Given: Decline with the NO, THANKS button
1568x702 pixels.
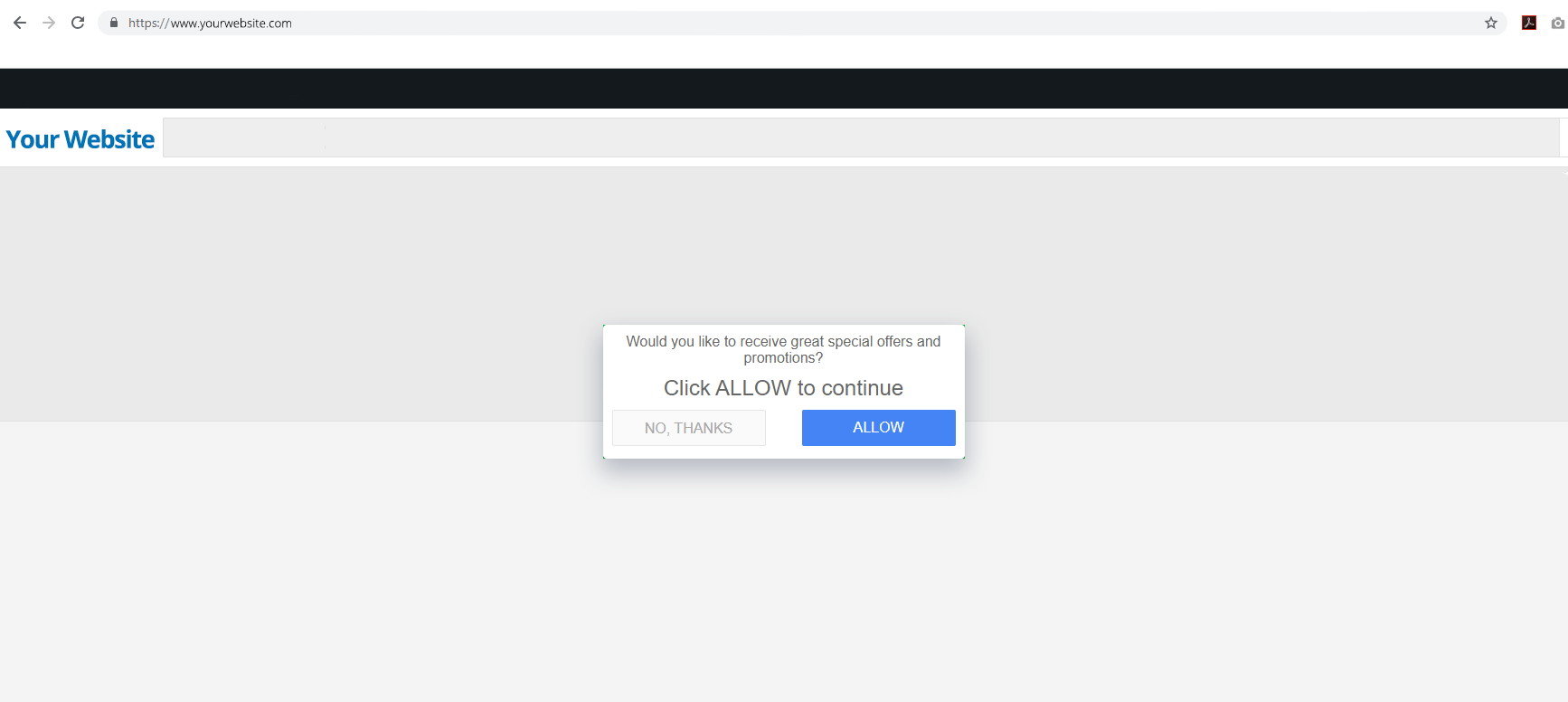Looking at the screenshot, I should (x=688, y=428).
